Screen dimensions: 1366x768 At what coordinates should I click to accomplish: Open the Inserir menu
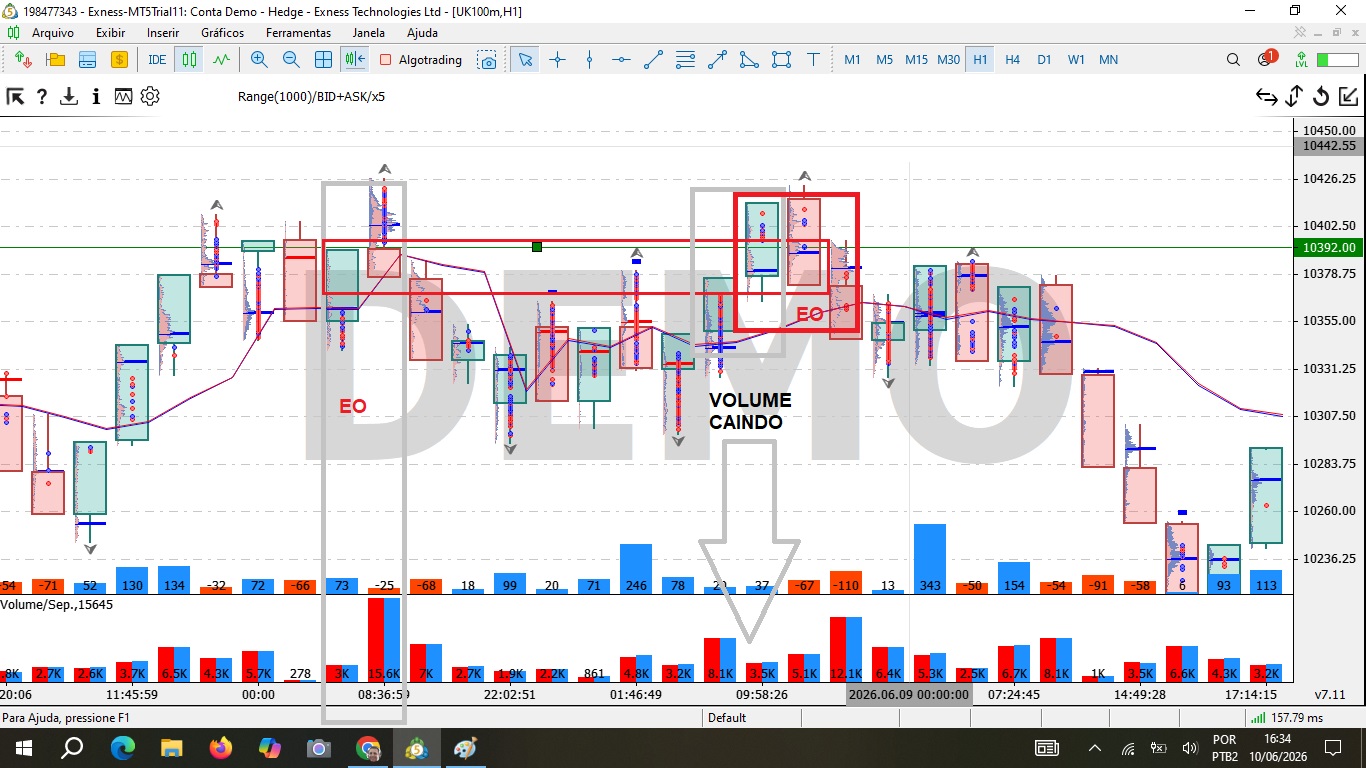[x=163, y=33]
